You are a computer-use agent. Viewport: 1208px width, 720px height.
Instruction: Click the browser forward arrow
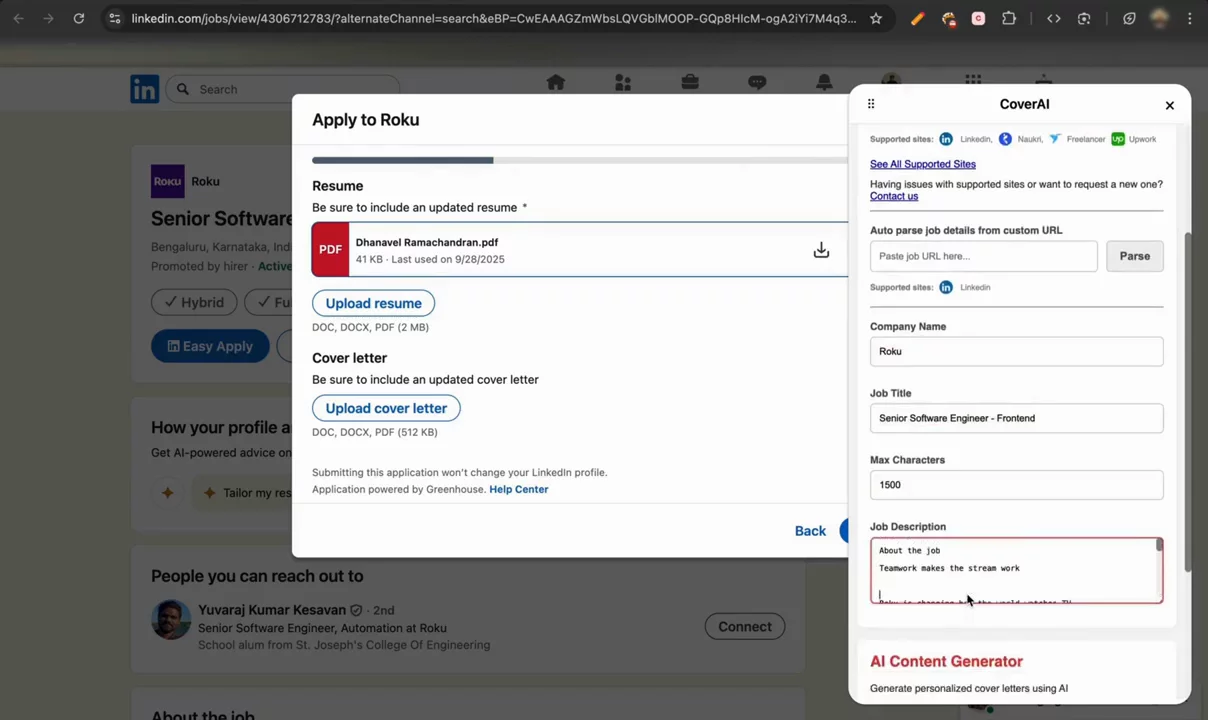(x=48, y=18)
